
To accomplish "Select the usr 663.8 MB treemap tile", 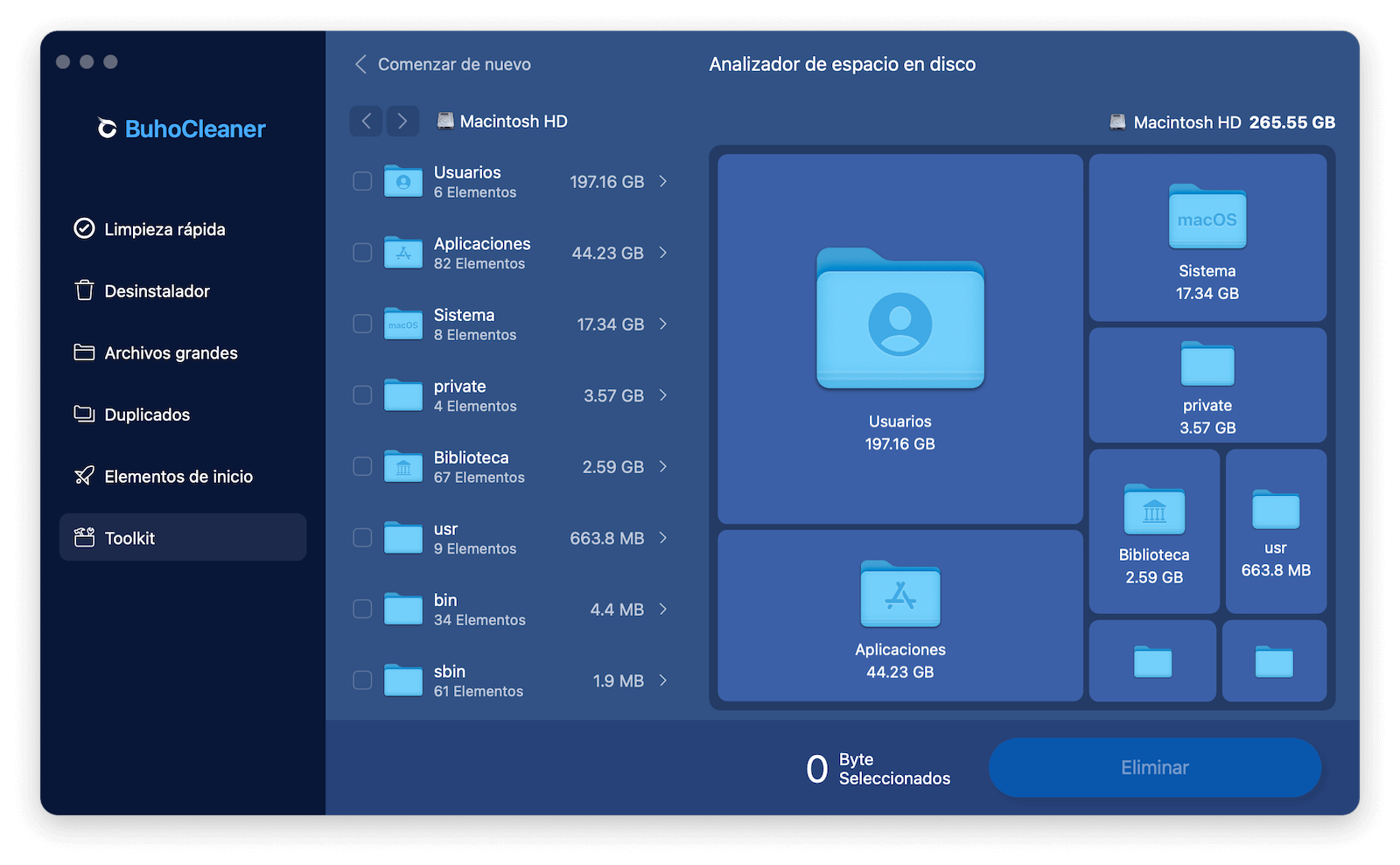I will pyautogui.click(x=1276, y=531).
